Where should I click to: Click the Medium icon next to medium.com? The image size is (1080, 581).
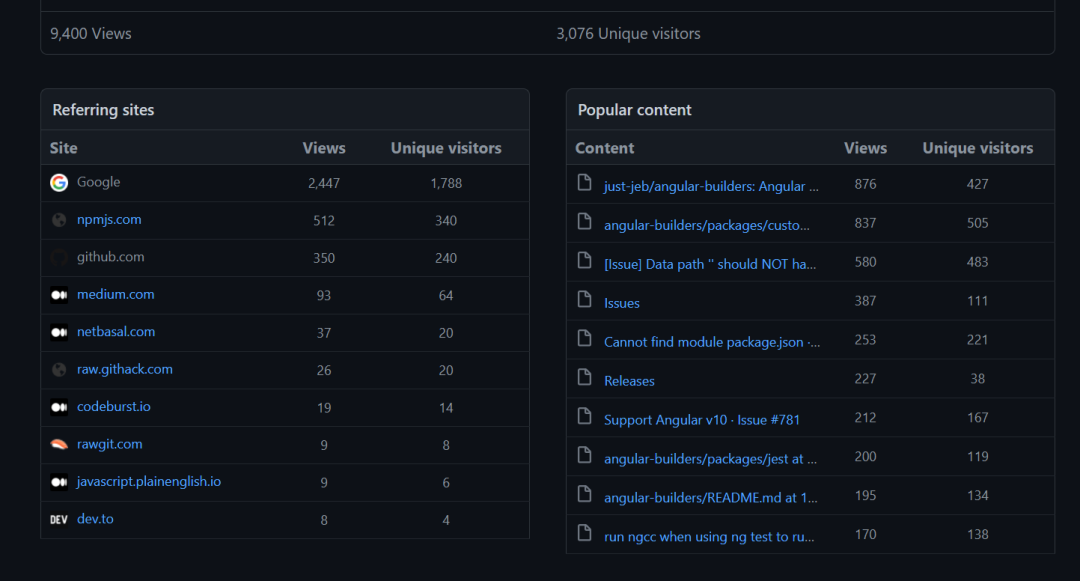(x=59, y=295)
